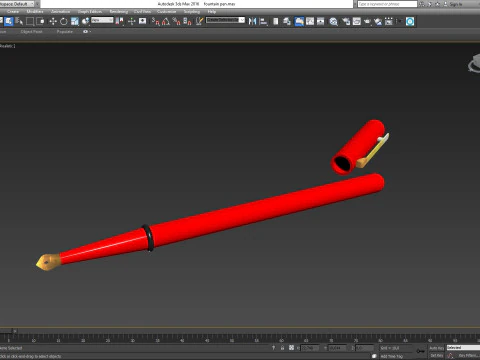Click Z coordinate field
480x360 pixels.
click(364, 348)
